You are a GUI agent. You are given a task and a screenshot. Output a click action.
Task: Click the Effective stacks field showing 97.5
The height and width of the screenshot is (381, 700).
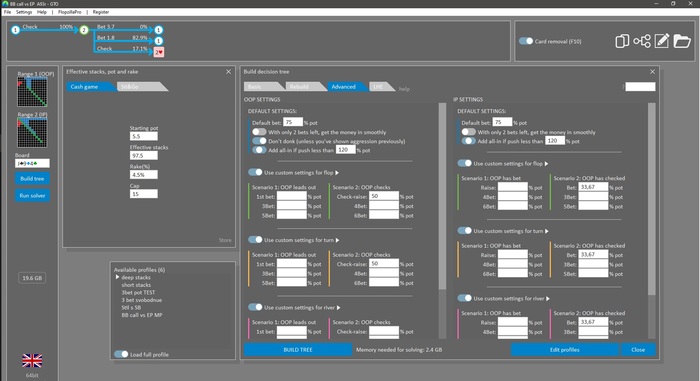coord(144,155)
